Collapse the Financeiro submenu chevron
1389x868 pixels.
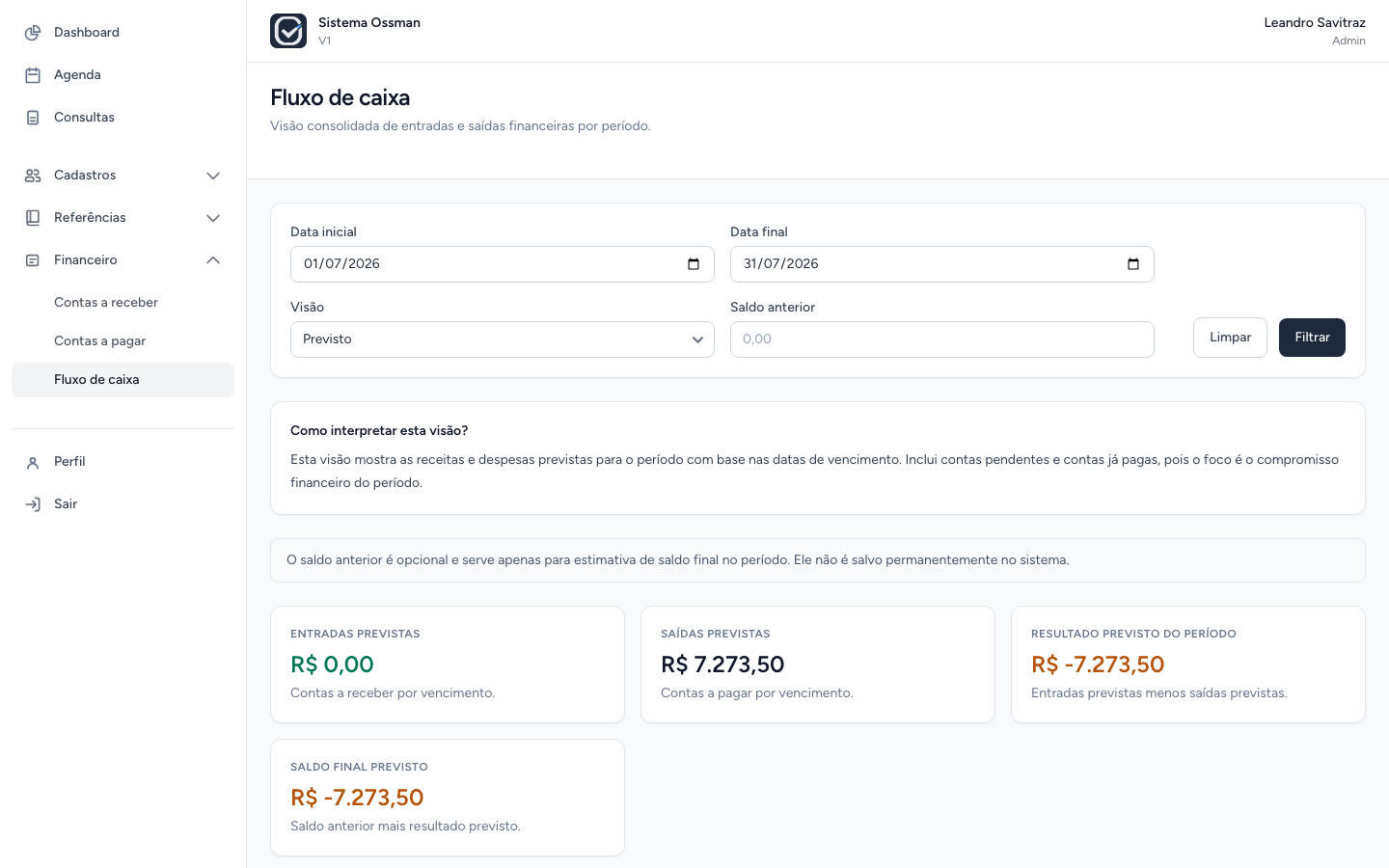(213, 260)
